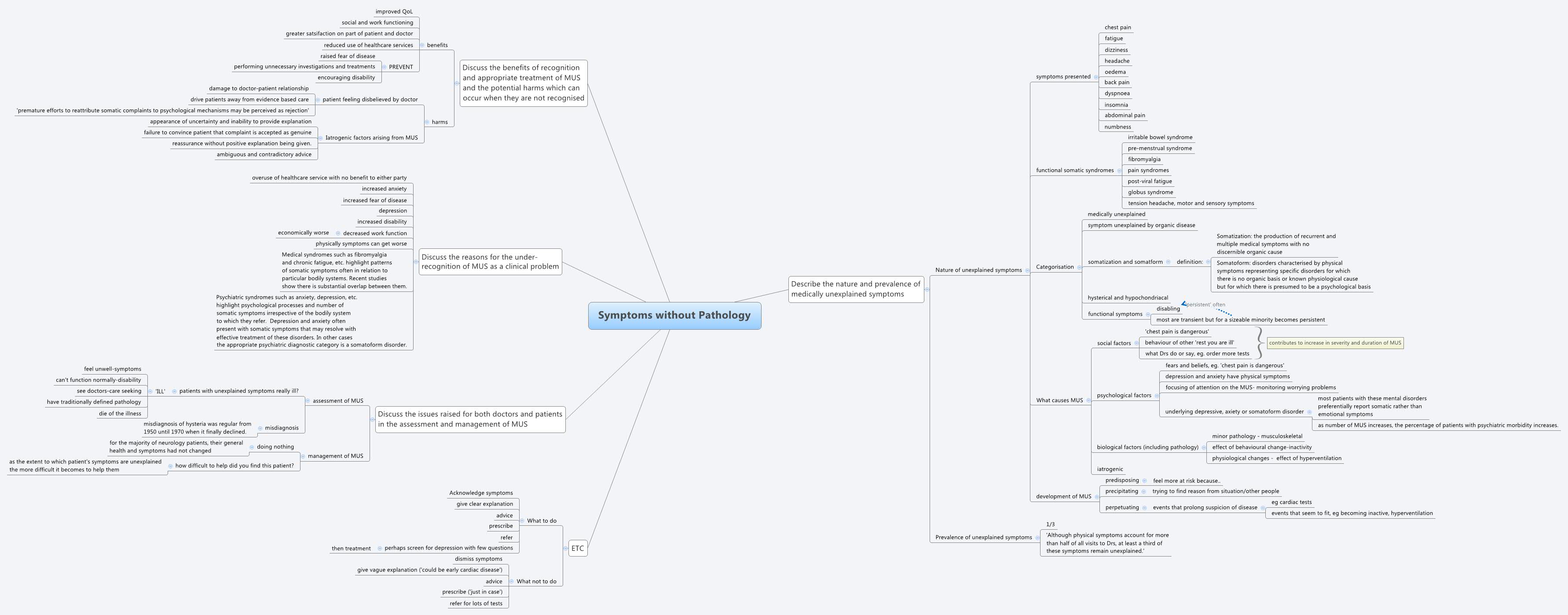Select the 'Describe the nature and prevalence' topic
This screenshot has height=615, width=1568.
tap(855, 289)
